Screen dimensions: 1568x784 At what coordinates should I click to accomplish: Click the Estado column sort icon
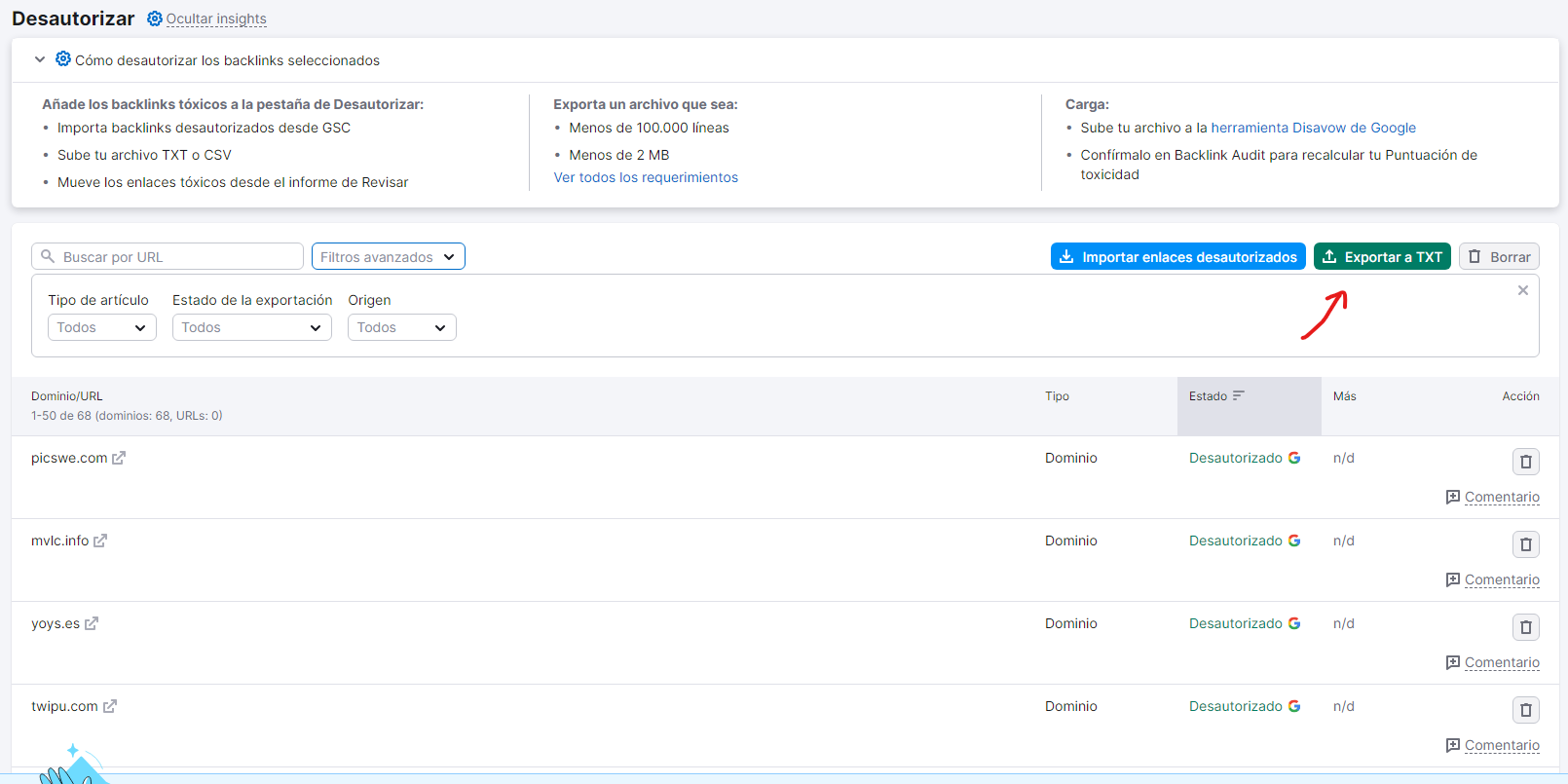[1238, 395]
